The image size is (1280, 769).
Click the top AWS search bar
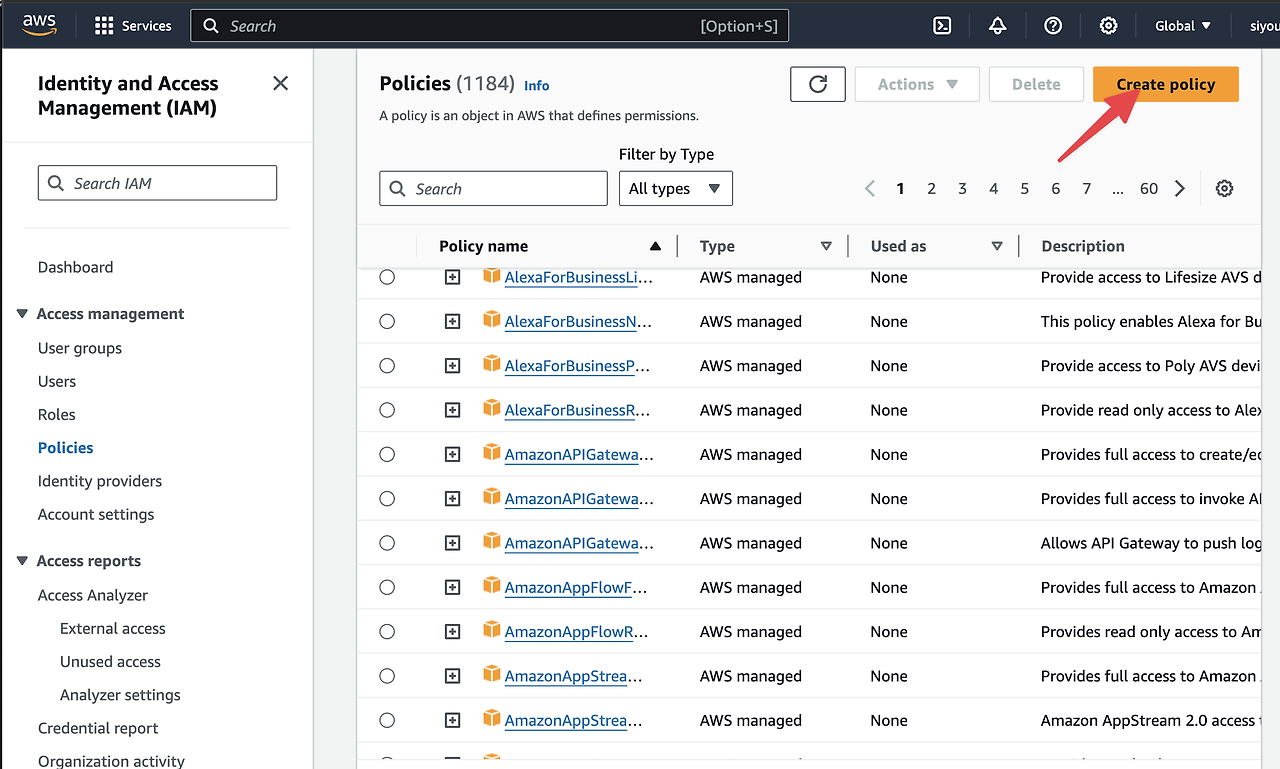(x=490, y=26)
